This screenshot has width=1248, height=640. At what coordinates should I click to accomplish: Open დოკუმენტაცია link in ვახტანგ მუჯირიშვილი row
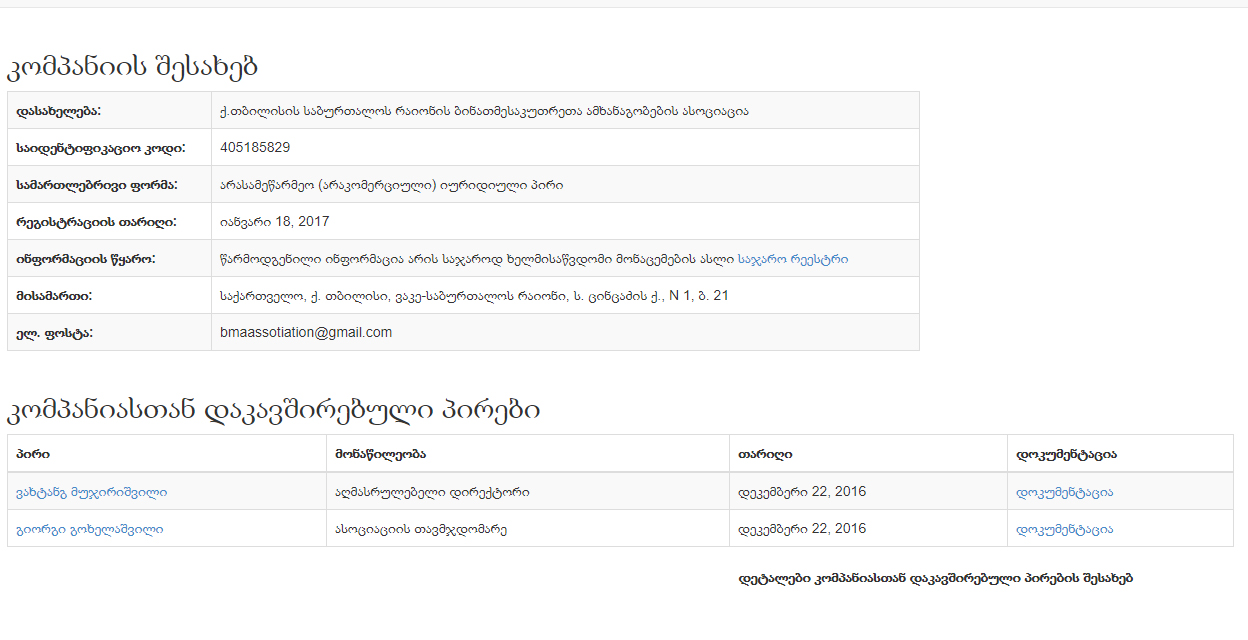click(1064, 492)
